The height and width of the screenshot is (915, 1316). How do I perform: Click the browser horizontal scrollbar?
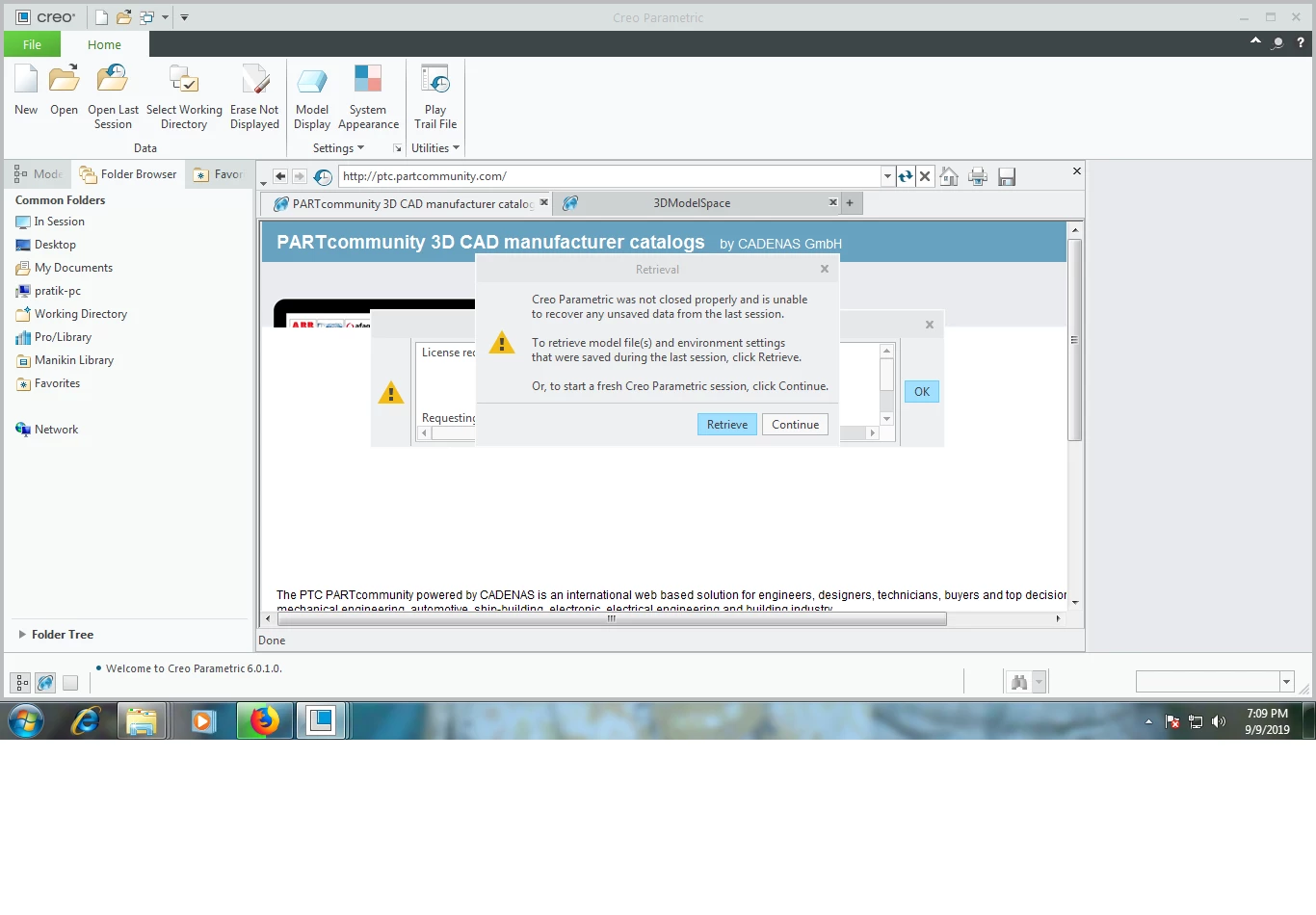(611, 619)
